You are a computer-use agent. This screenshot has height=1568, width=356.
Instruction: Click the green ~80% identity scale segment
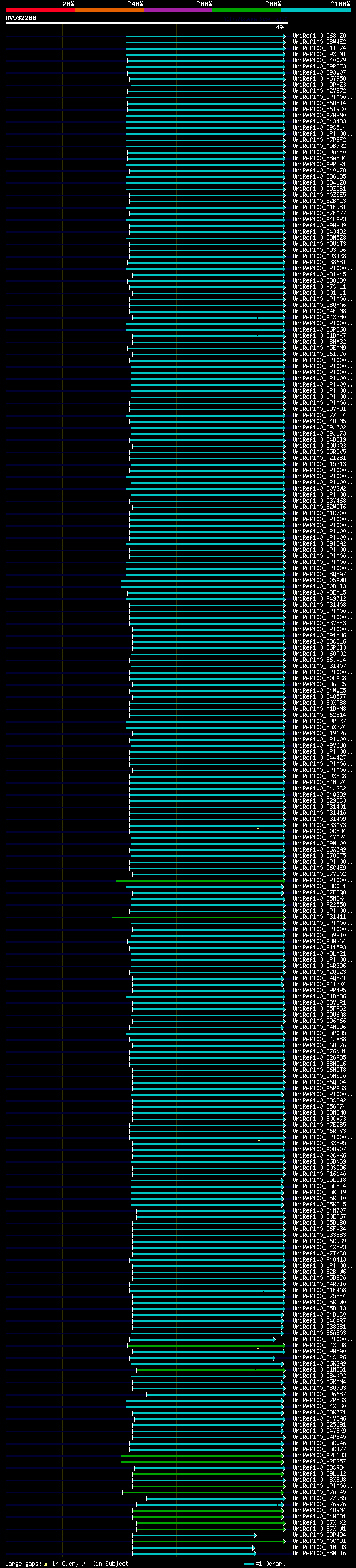click(247, 10)
